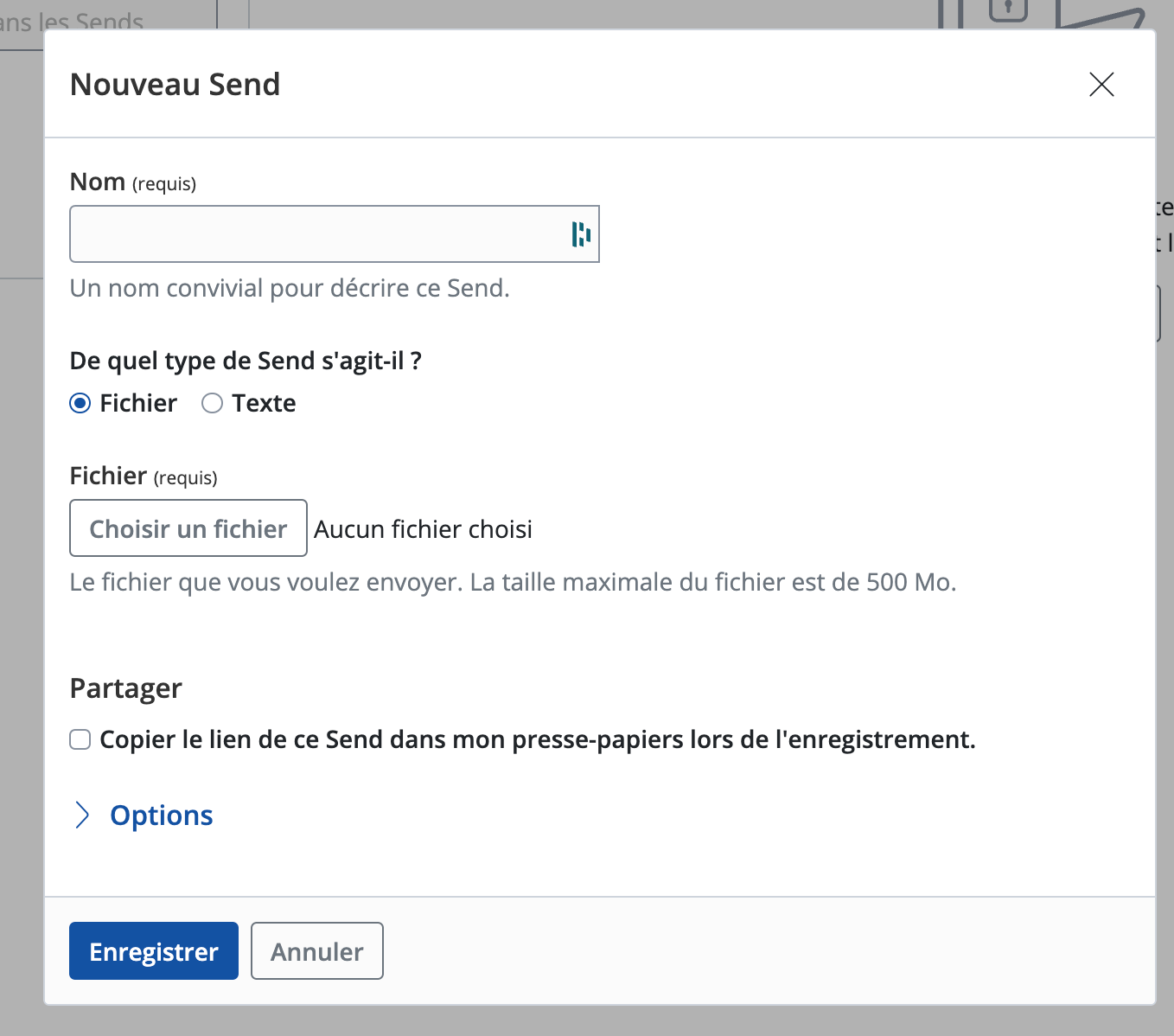Enable copy link to clipboard checkbox
The height and width of the screenshot is (1036, 1174).
80,739
